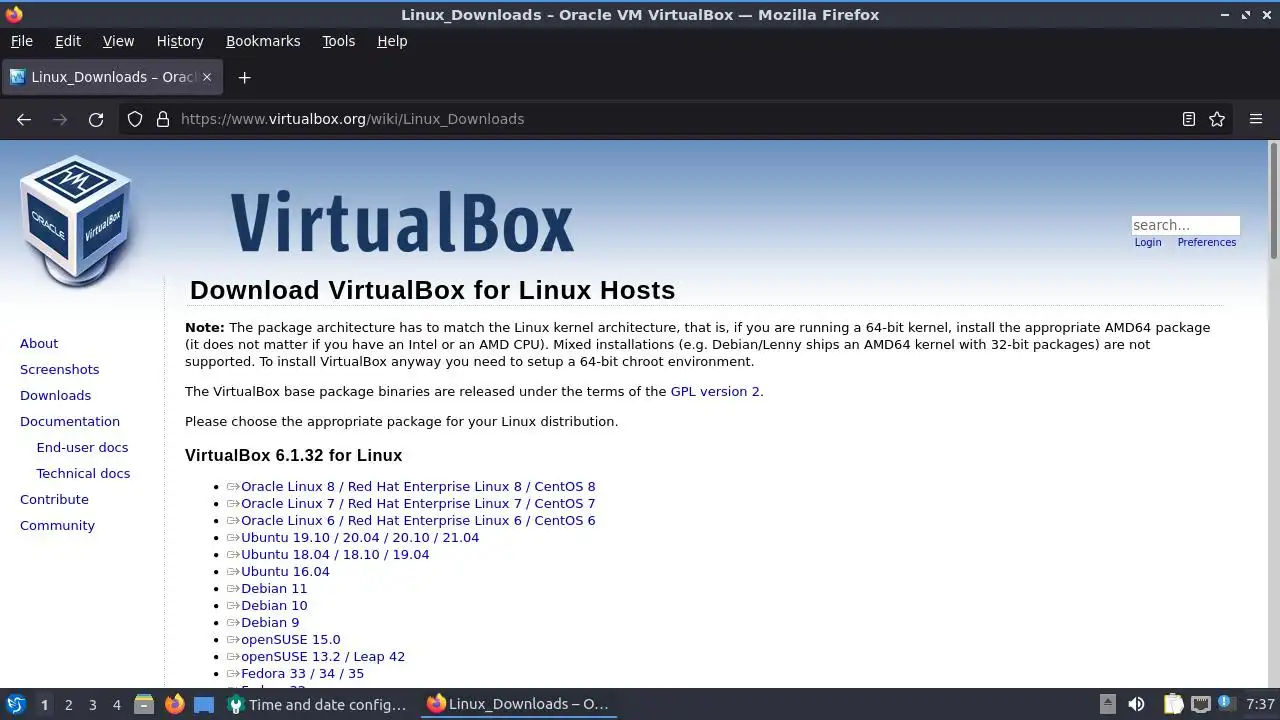
Task: Click the VirtualBox cube logo
Action: (x=76, y=222)
